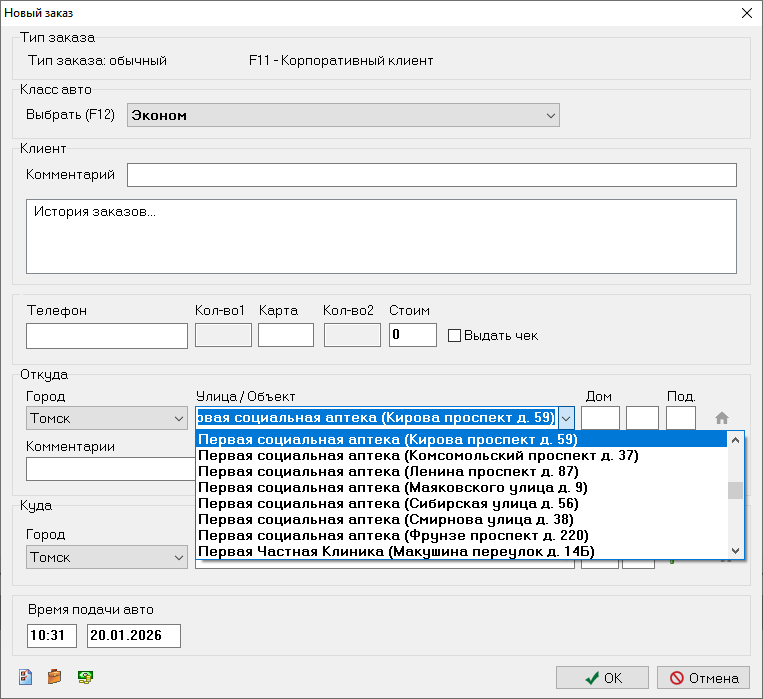Select Первая социальная аптека Комсомольский проспект 37
This screenshot has height=699, width=763.
coord(418,456)
